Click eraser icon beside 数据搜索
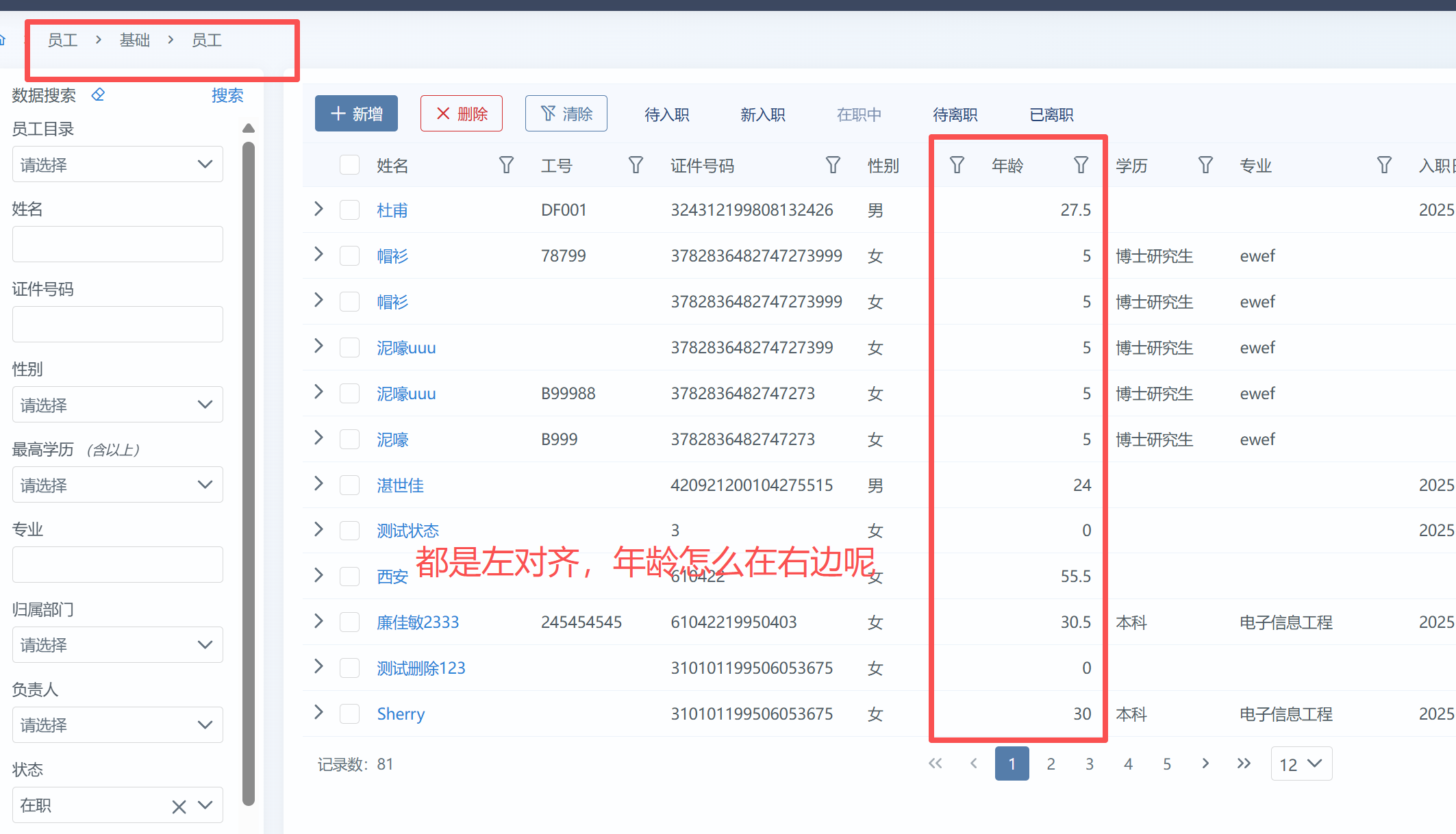This screenshot has width=1456, height=834. [x=99, y=94]
